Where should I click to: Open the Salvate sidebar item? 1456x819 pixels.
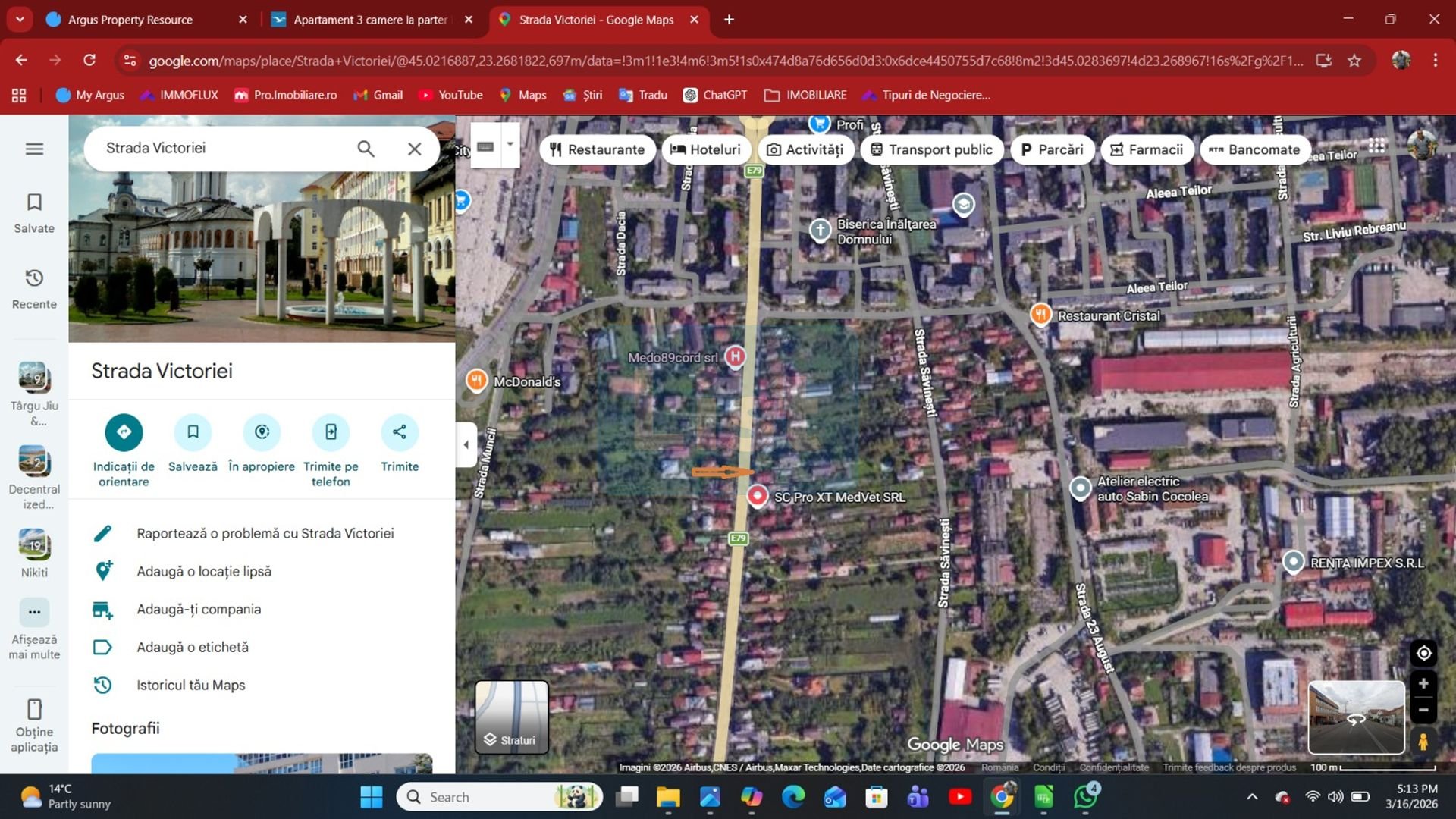tap(34, 212)
